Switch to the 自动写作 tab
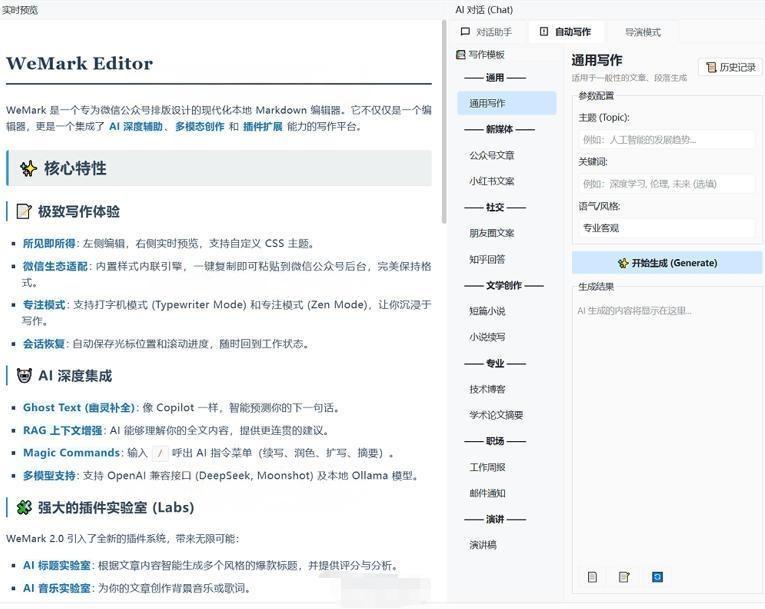The width and height of the screenshot is (765, 609). (566, 32)
